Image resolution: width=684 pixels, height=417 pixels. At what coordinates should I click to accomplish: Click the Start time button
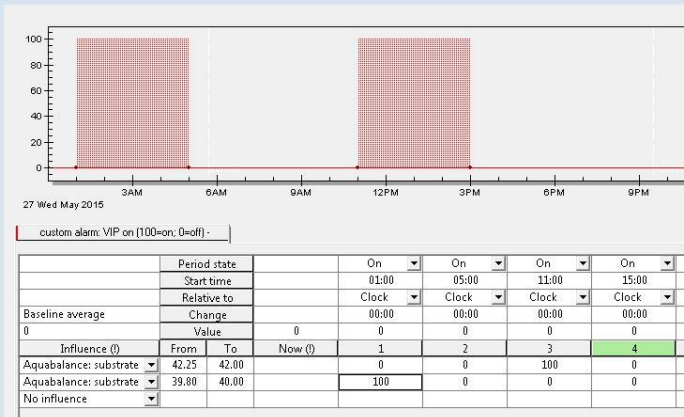click(206, 281)
